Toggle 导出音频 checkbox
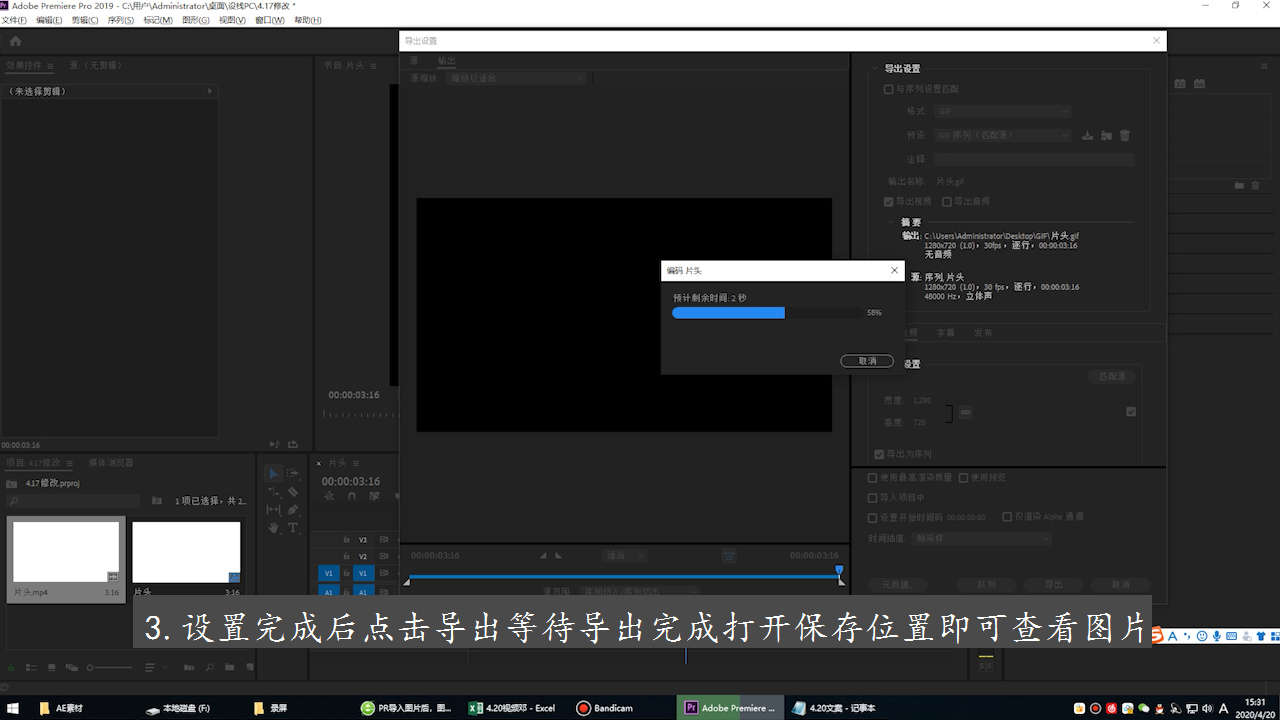This screenshot has width=1280, height=720. (947, 201)
